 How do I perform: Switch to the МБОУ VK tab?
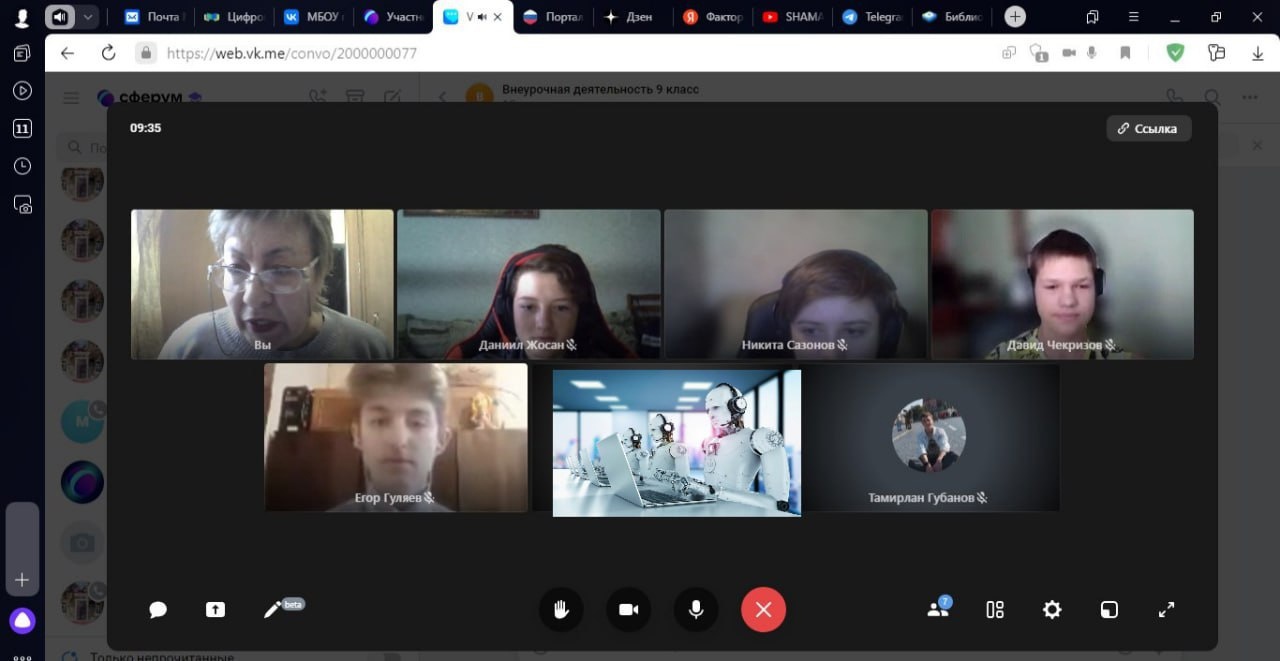312,17
